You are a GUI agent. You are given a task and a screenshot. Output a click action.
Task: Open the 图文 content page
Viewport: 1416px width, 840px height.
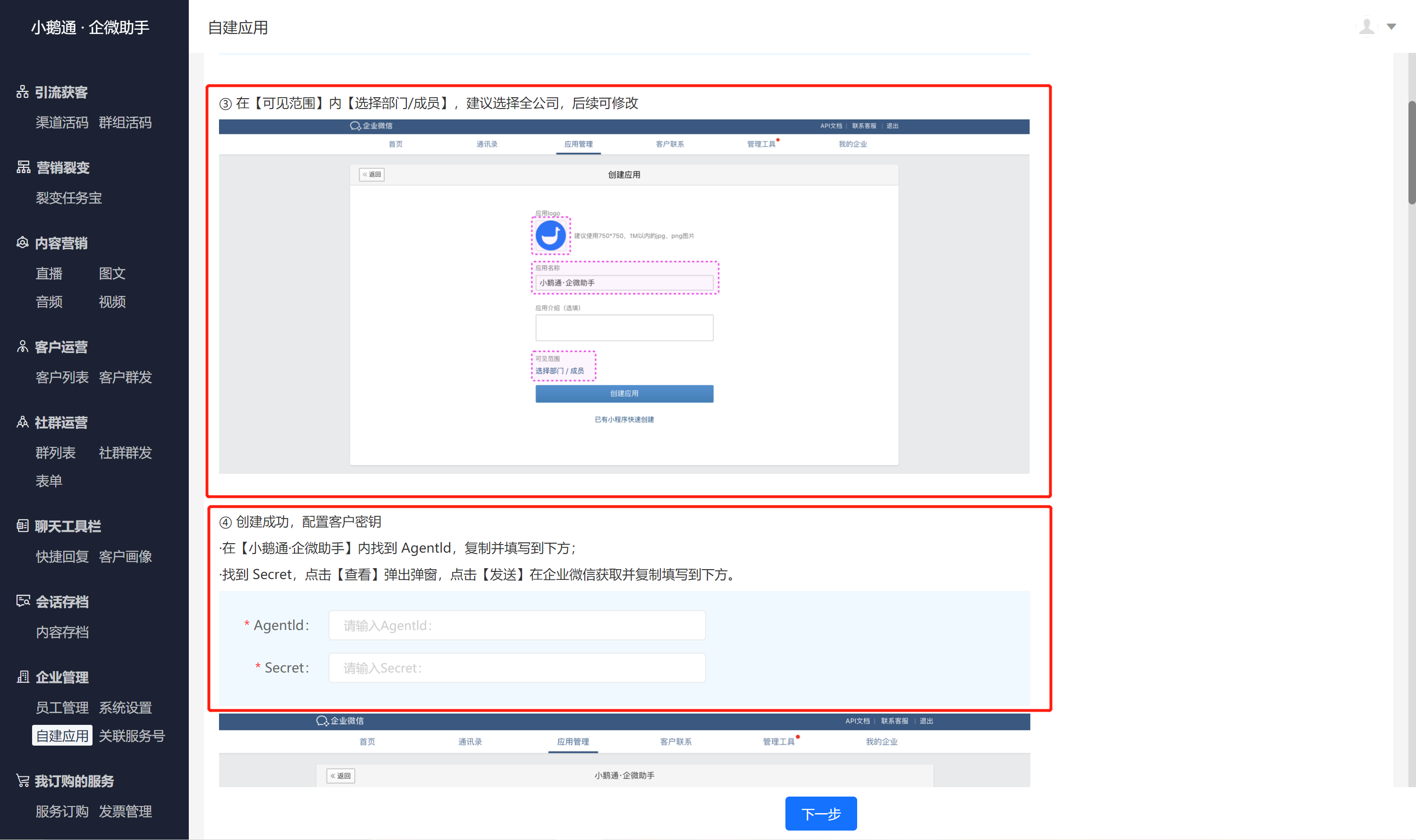point(112,273)
